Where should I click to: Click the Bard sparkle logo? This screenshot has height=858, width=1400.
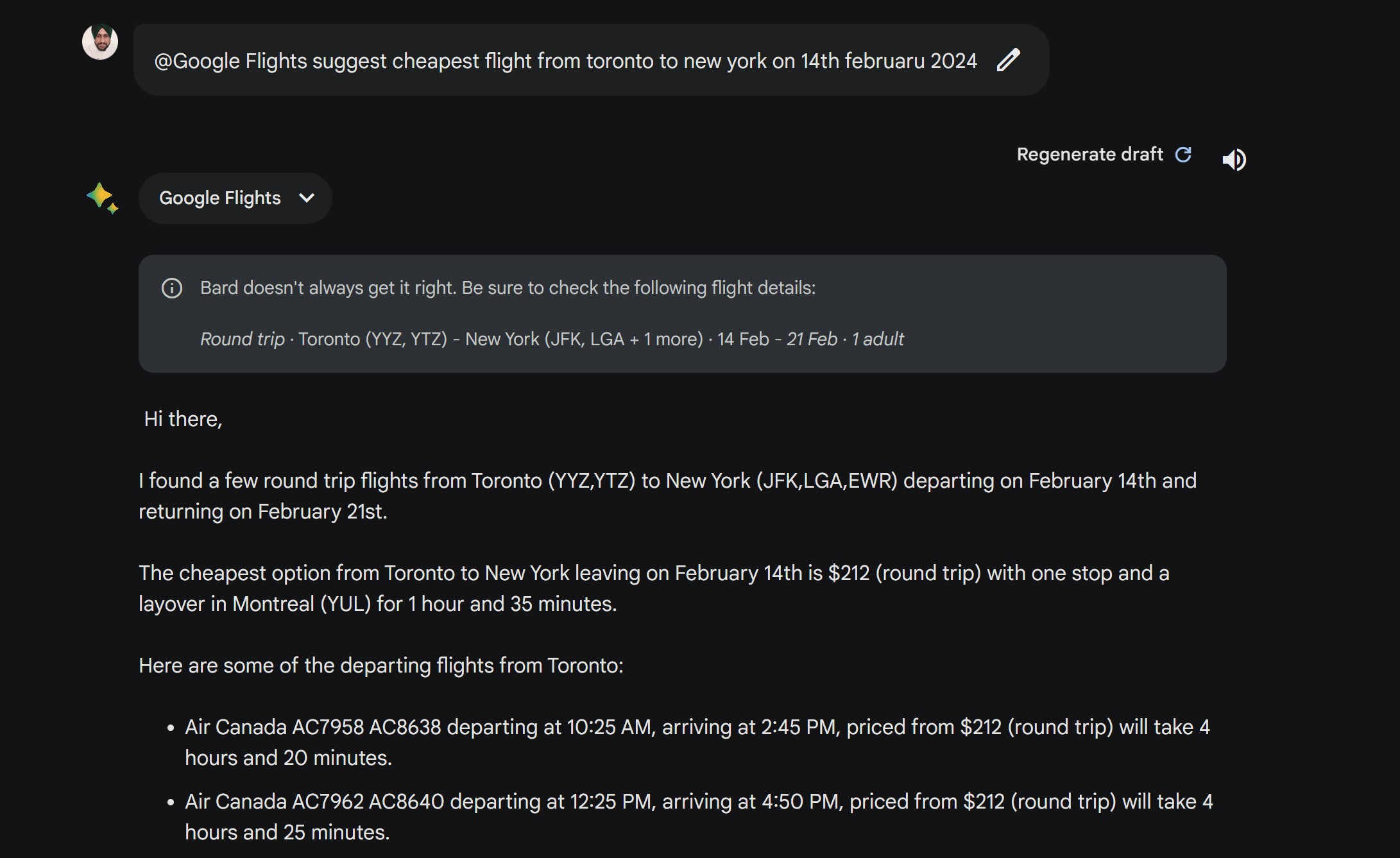click(x=102, y=198)
